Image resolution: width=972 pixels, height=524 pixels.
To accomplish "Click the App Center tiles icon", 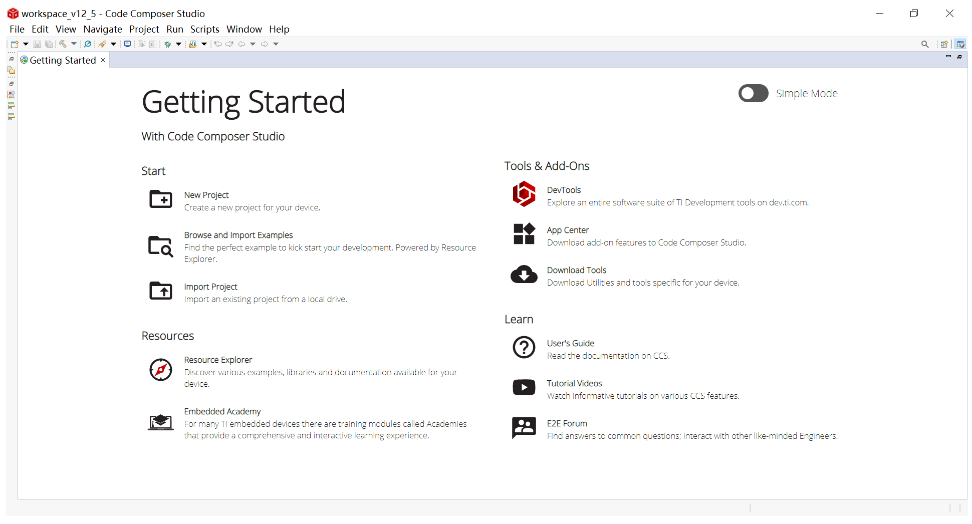I will (x=524, y=234).
